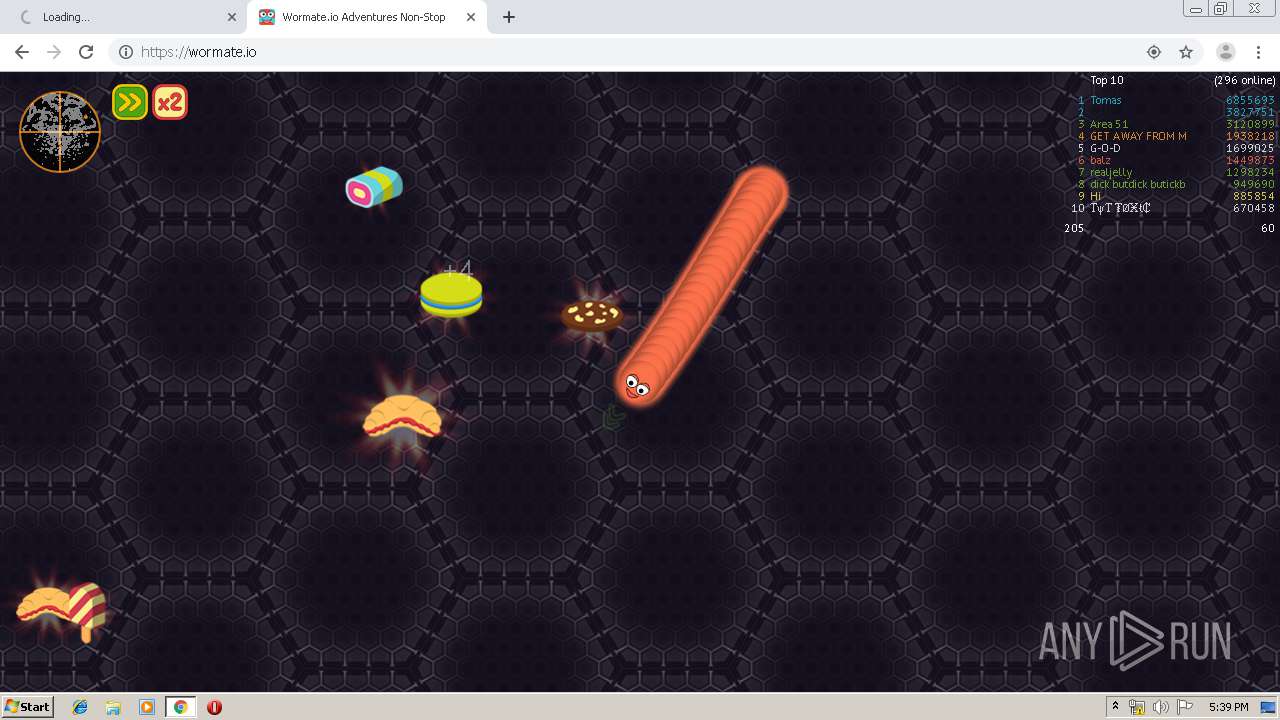Go back with the browser back arrow
1280x720 pixels.
[x=22, y=52]
